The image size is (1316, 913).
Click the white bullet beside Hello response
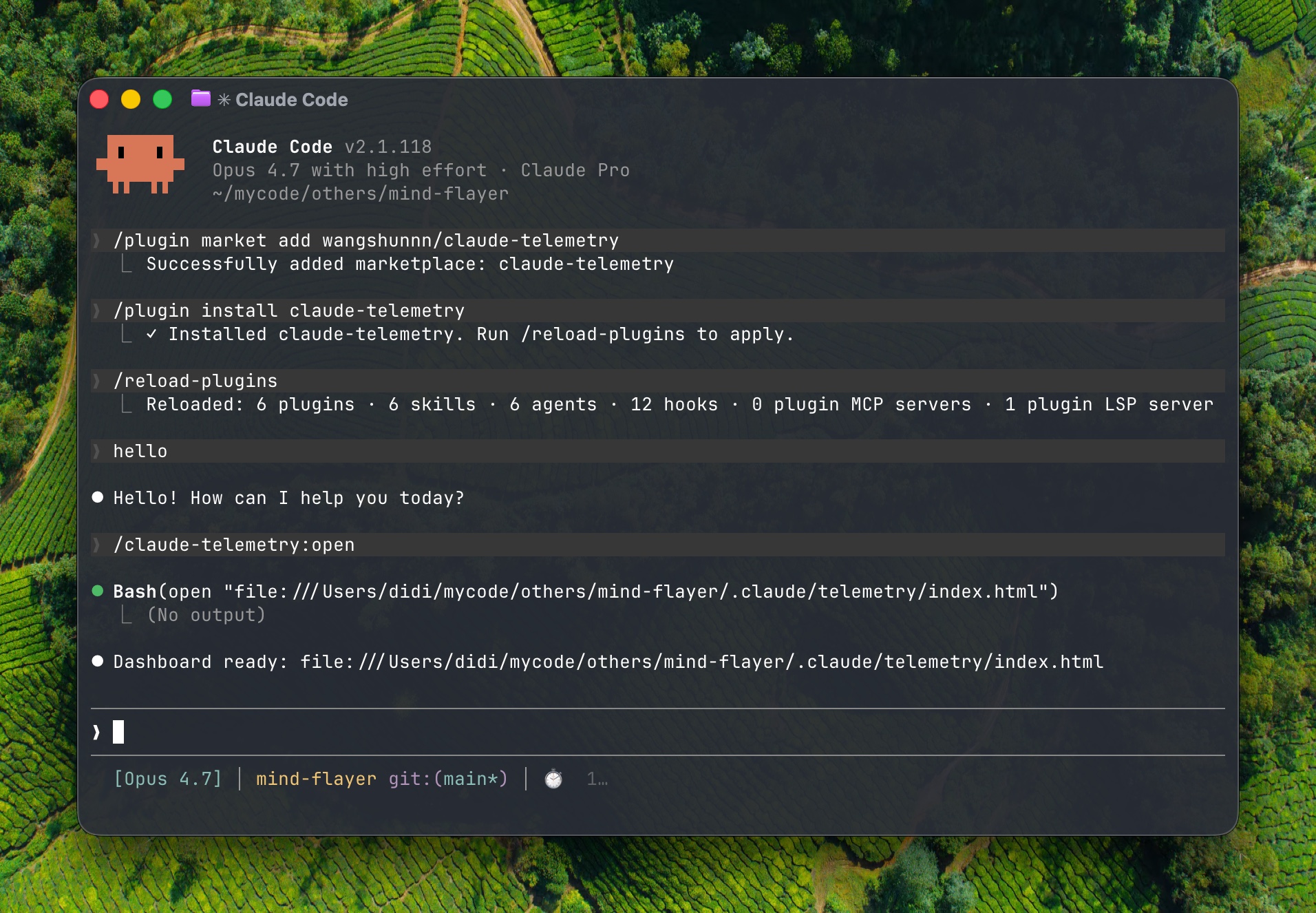coord(98,497)
